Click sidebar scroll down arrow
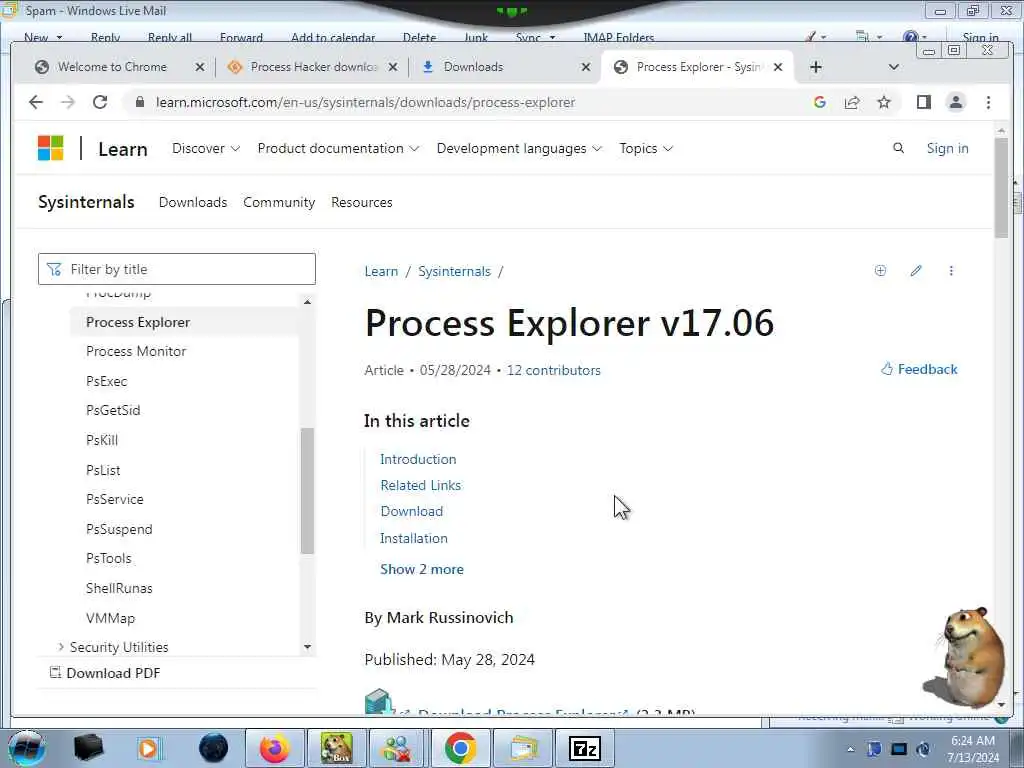The image size is (1024, 768). click(307, 647)
